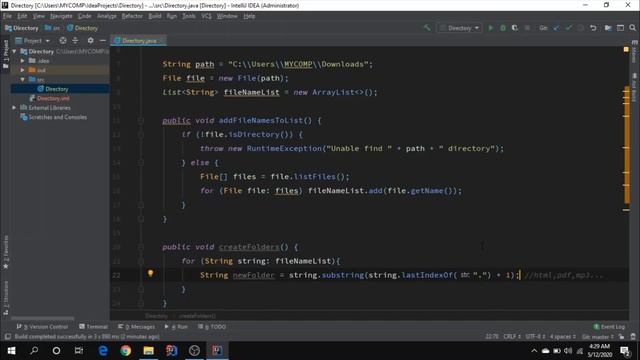Screen dimensions: 640x360
Task: Open the UTF-8 encoding dropdown
Action: 536,337
